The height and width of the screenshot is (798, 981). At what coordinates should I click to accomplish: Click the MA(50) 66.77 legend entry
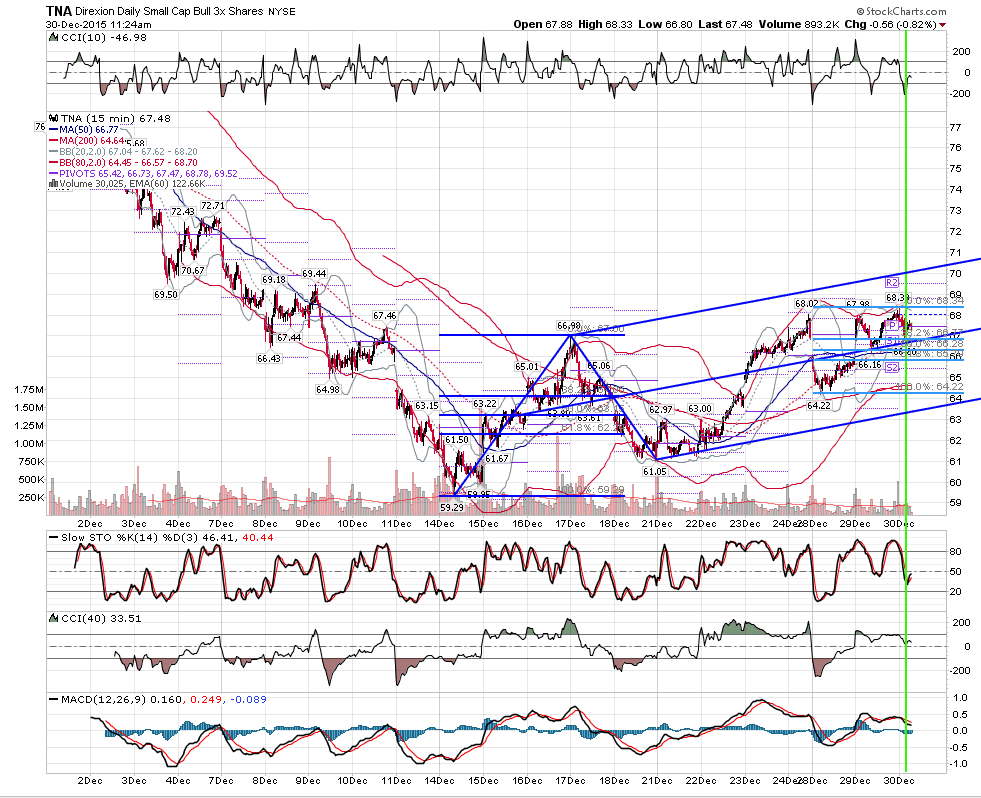point(84,130)
